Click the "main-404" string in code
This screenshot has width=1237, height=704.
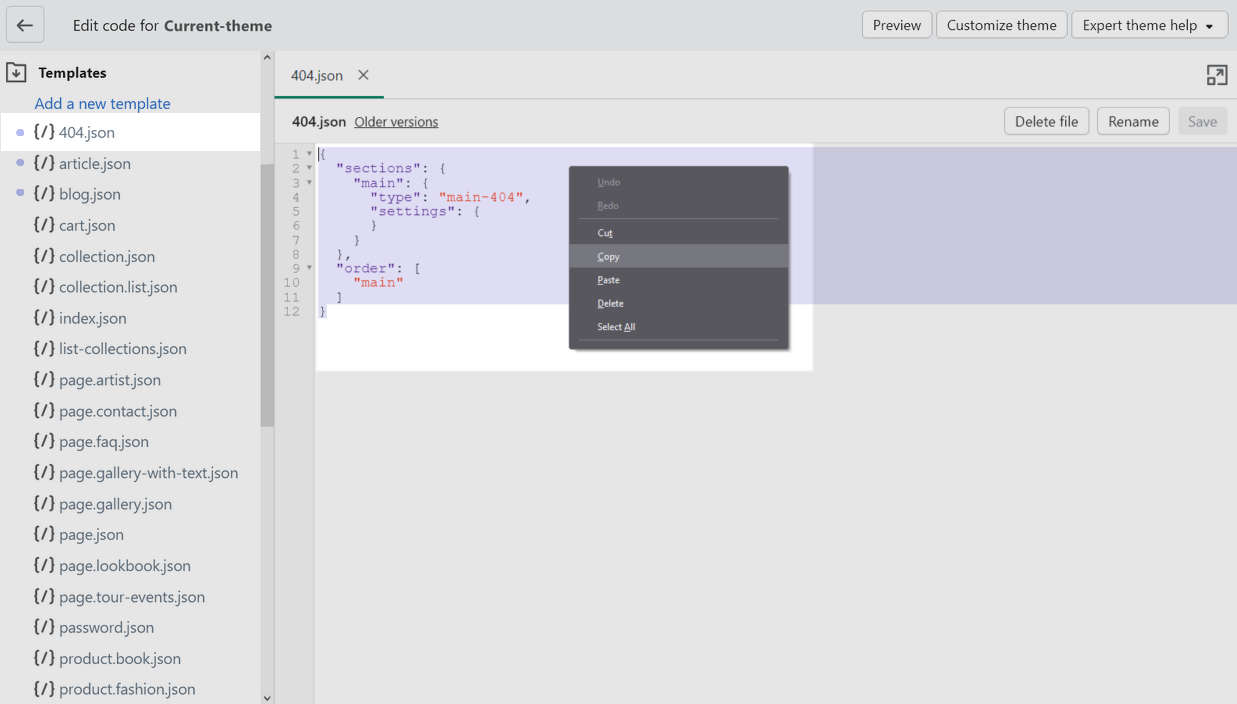[481, 197]
